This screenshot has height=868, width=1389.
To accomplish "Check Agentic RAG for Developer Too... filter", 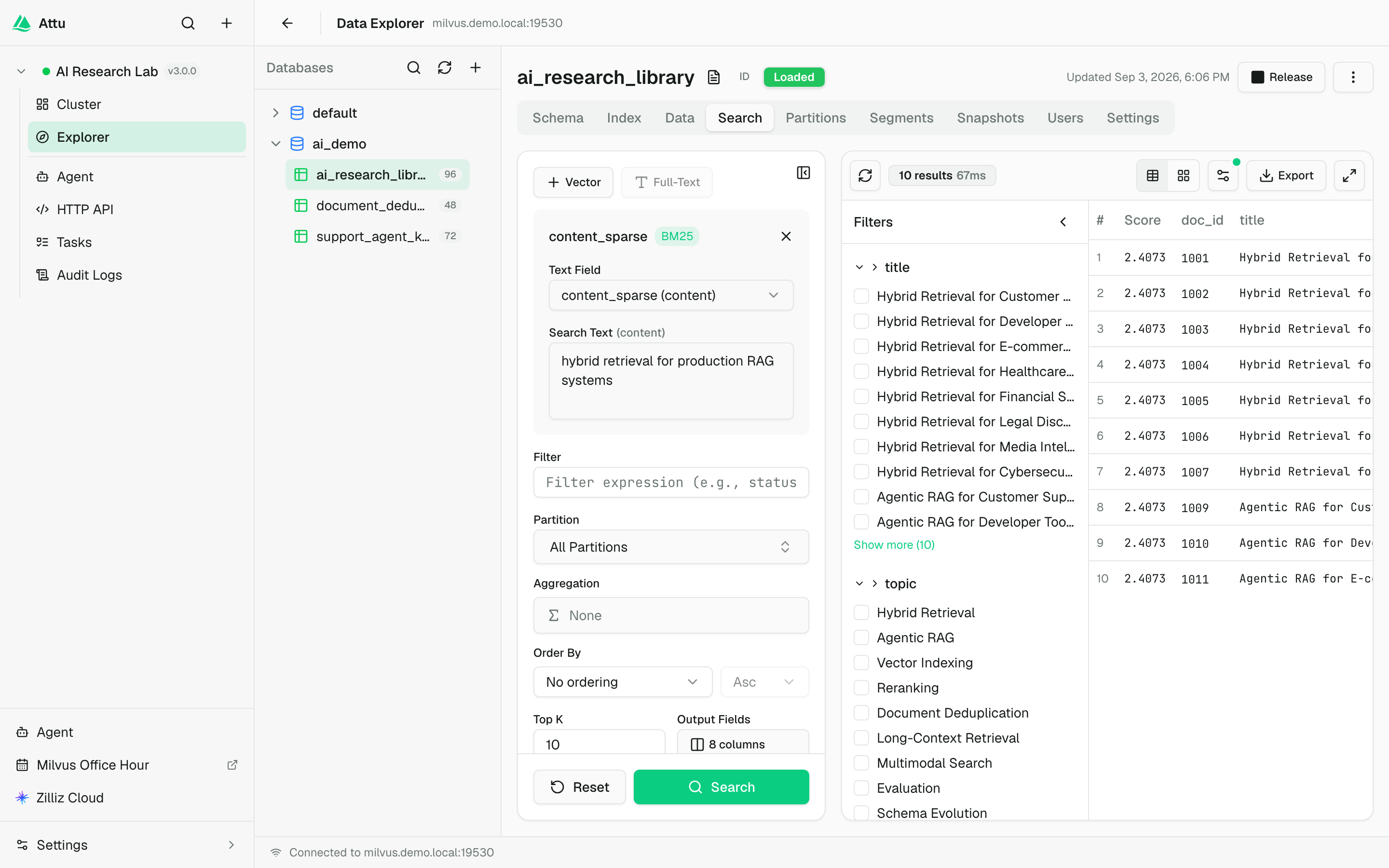I will point(861,522).
